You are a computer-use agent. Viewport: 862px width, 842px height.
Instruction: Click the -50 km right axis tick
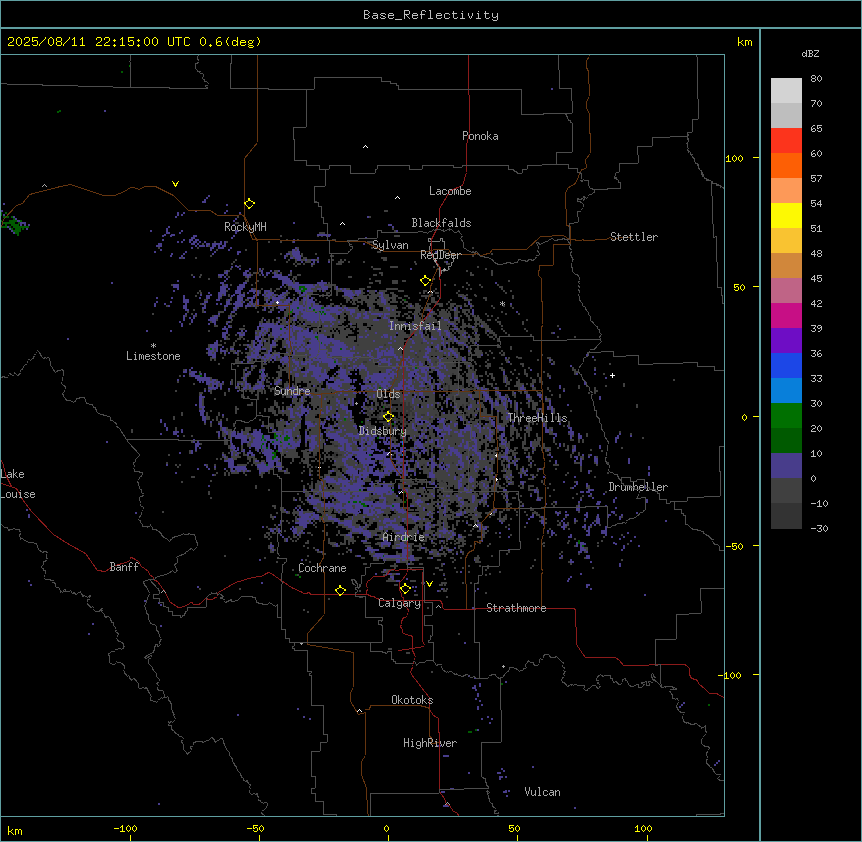[734, 546]
